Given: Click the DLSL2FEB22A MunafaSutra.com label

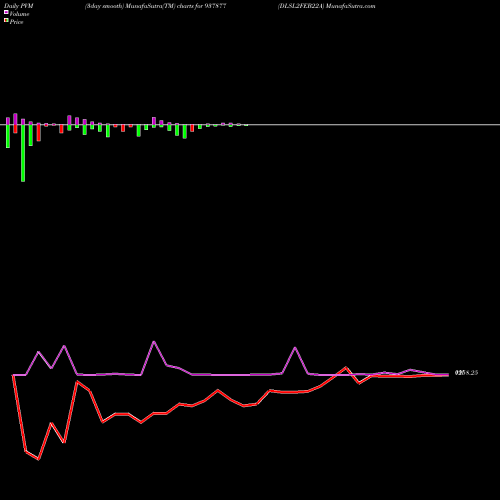Looking at the screenshot, I should [327, 6].
